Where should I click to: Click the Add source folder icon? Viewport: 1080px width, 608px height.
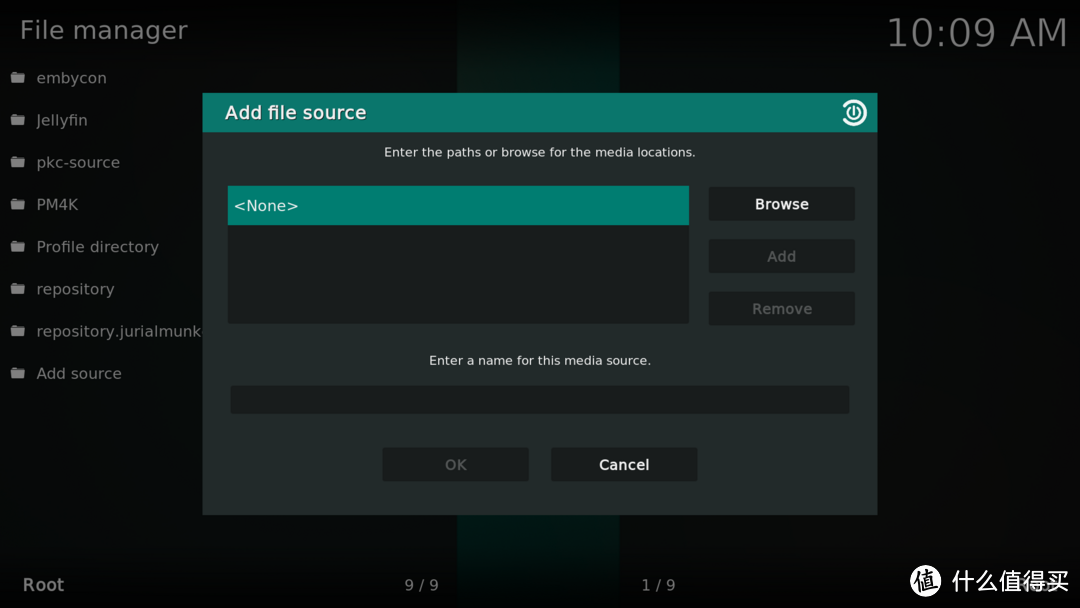pos(18,374)
